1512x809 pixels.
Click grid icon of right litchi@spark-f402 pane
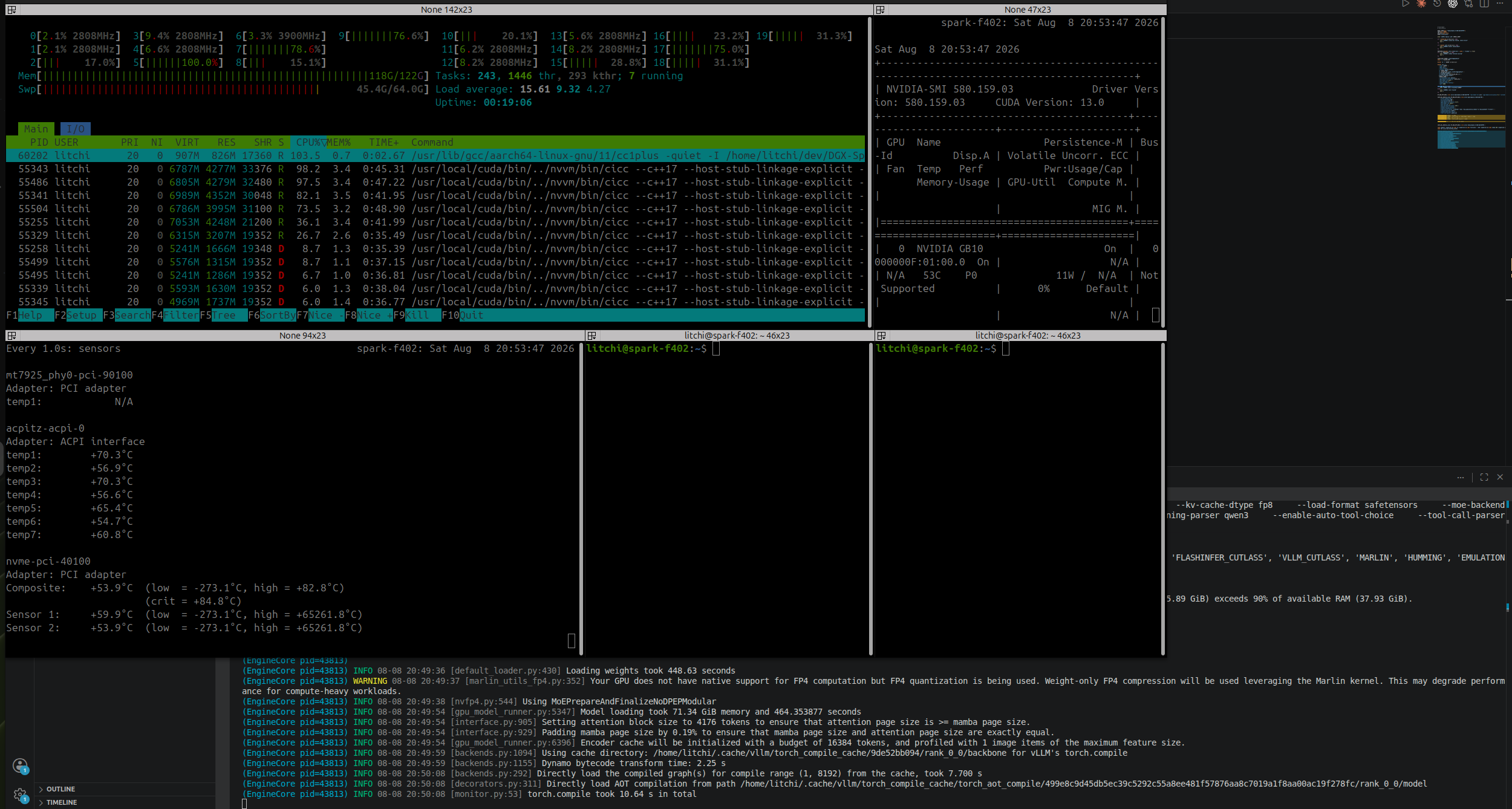(x=881, y=336)
